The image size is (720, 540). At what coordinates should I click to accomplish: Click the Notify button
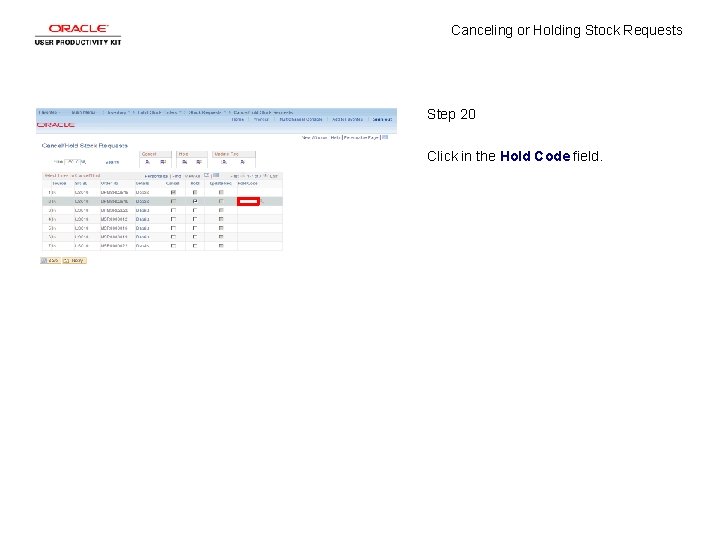[74, 260]
